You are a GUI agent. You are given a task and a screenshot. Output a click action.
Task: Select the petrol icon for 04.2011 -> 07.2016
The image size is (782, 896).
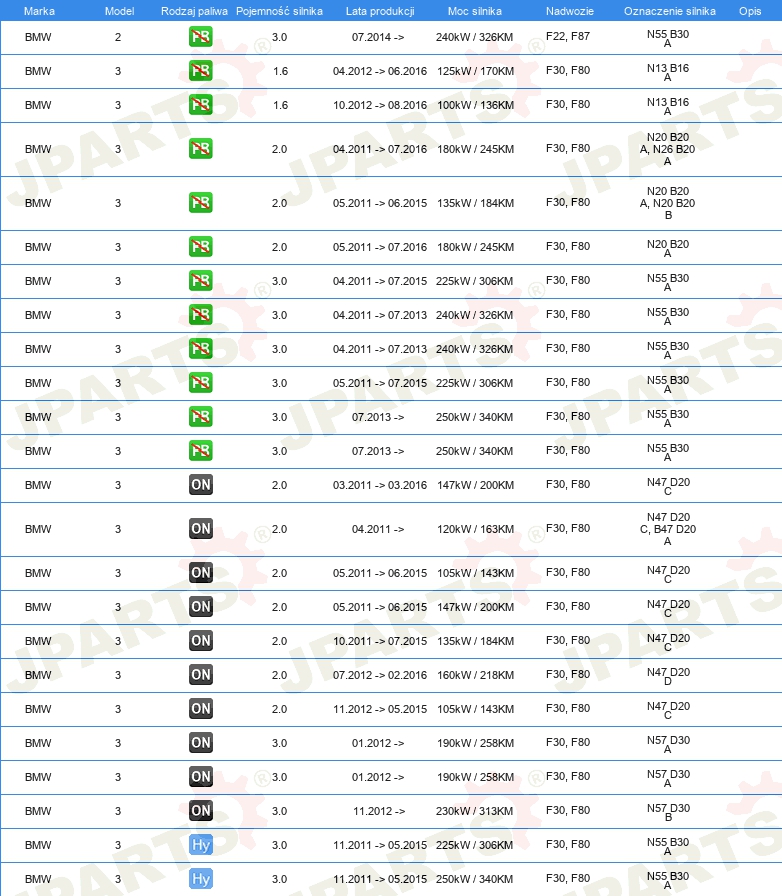point(201,149)
